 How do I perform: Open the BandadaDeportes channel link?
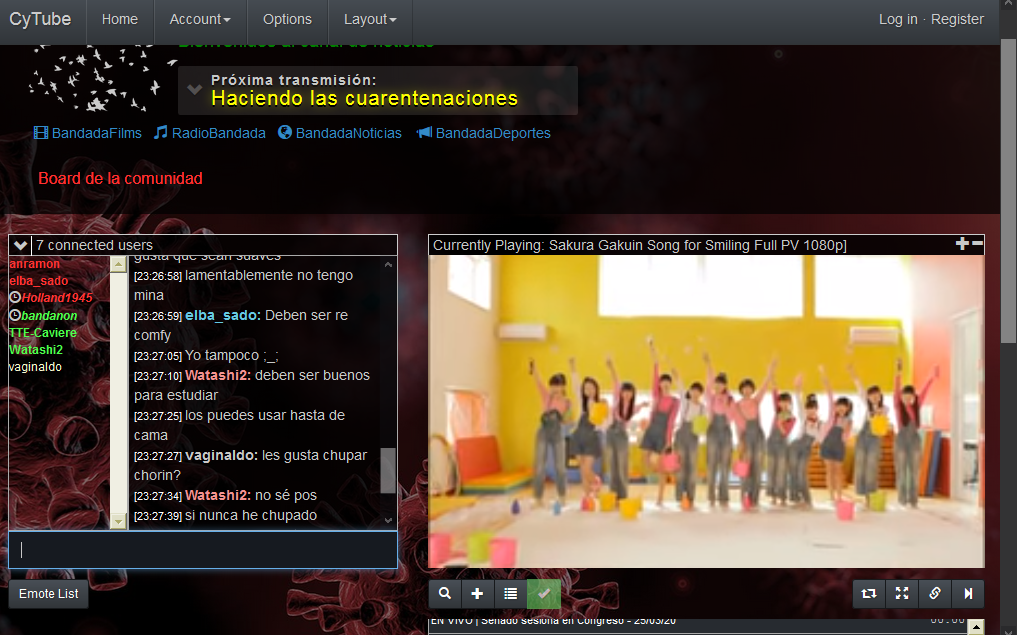[484, 133]
